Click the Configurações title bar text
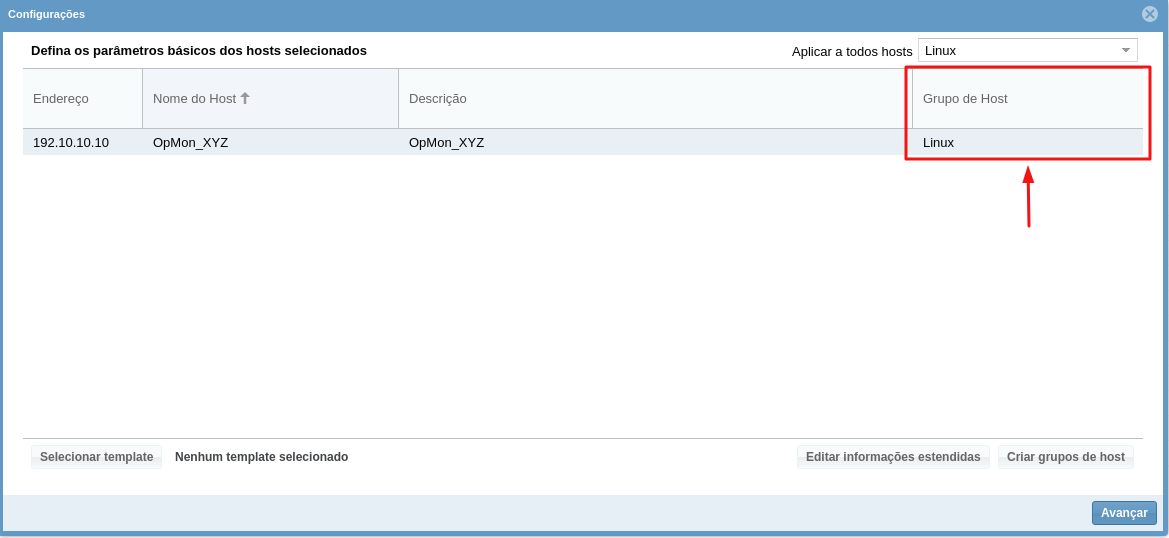This screenshot has height=538, width=1169. 47,14
